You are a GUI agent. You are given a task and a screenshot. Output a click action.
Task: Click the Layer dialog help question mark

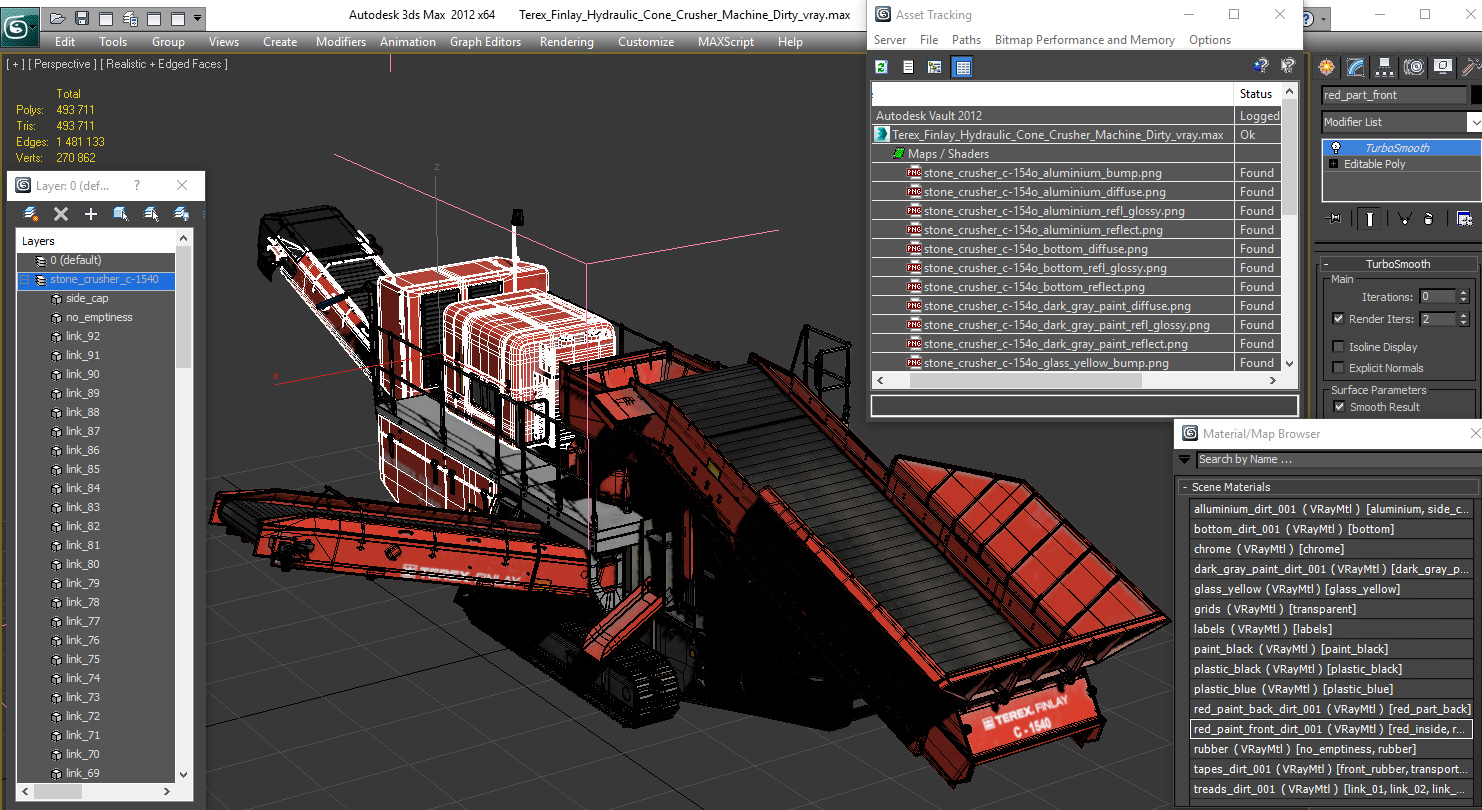pos(136,185)
